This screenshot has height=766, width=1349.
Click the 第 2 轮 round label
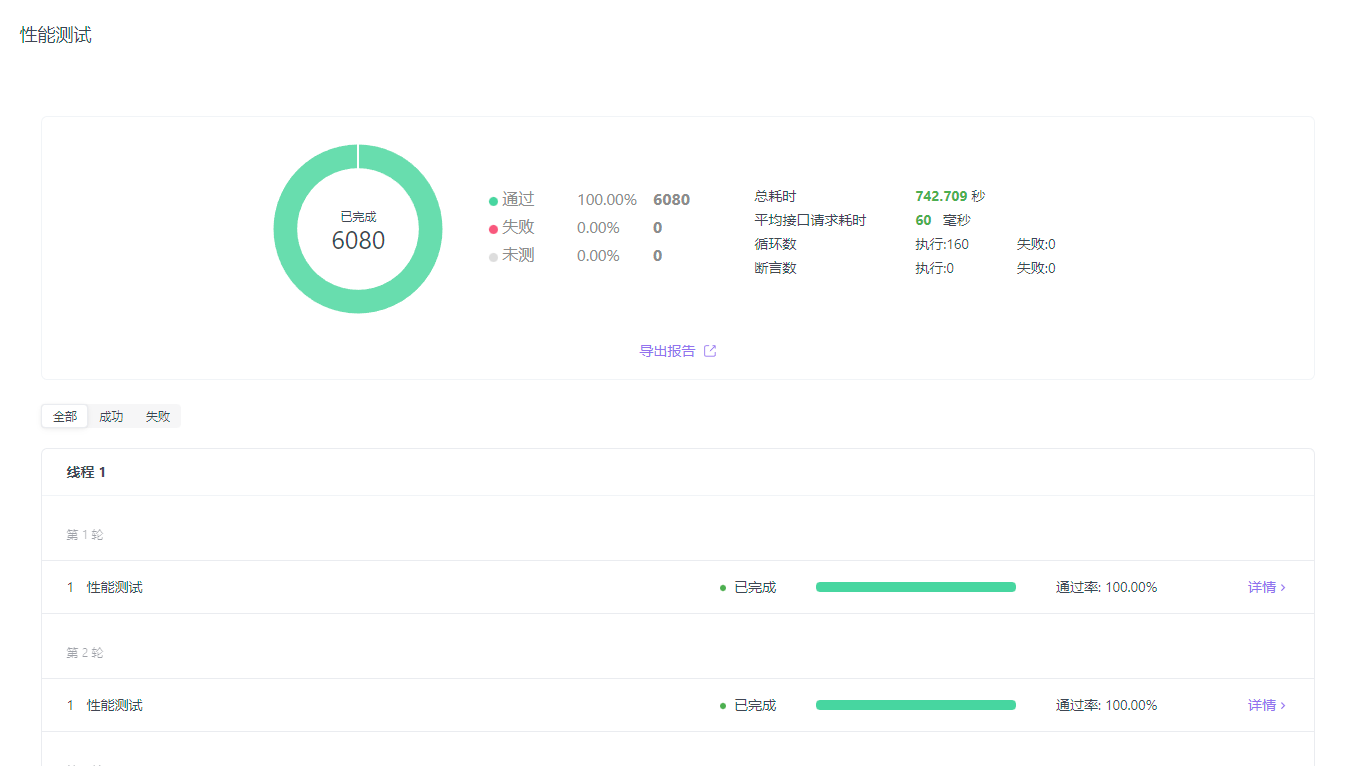(85, 653)
